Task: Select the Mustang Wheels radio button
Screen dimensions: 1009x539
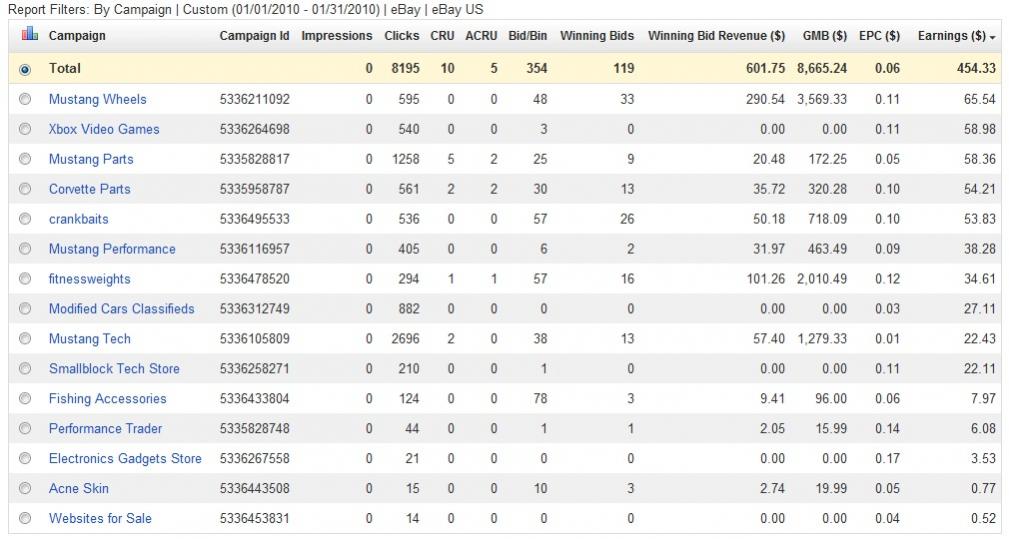Action: click(25, 99)
